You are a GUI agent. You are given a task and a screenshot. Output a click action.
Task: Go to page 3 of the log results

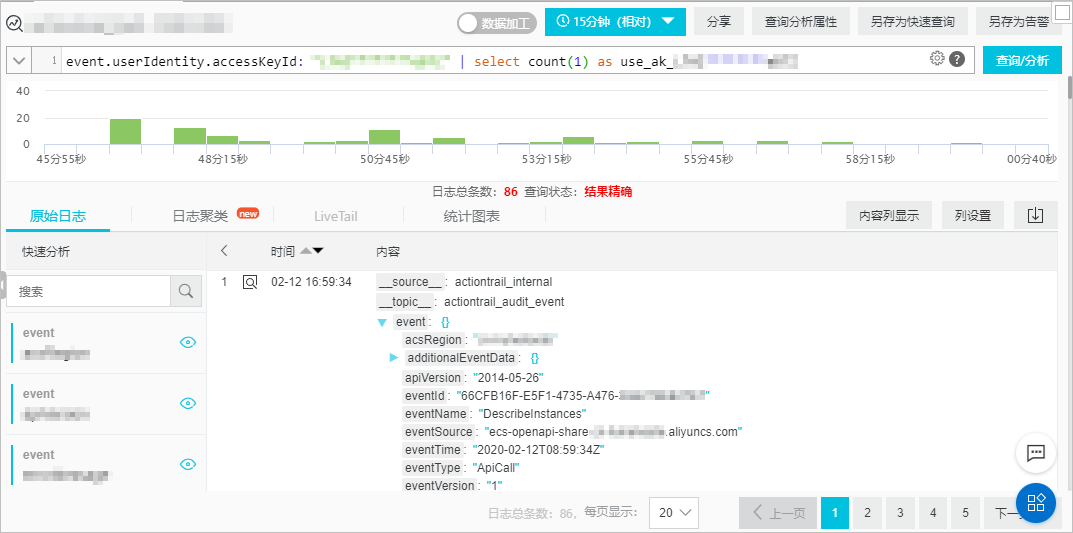coord(901,512)
